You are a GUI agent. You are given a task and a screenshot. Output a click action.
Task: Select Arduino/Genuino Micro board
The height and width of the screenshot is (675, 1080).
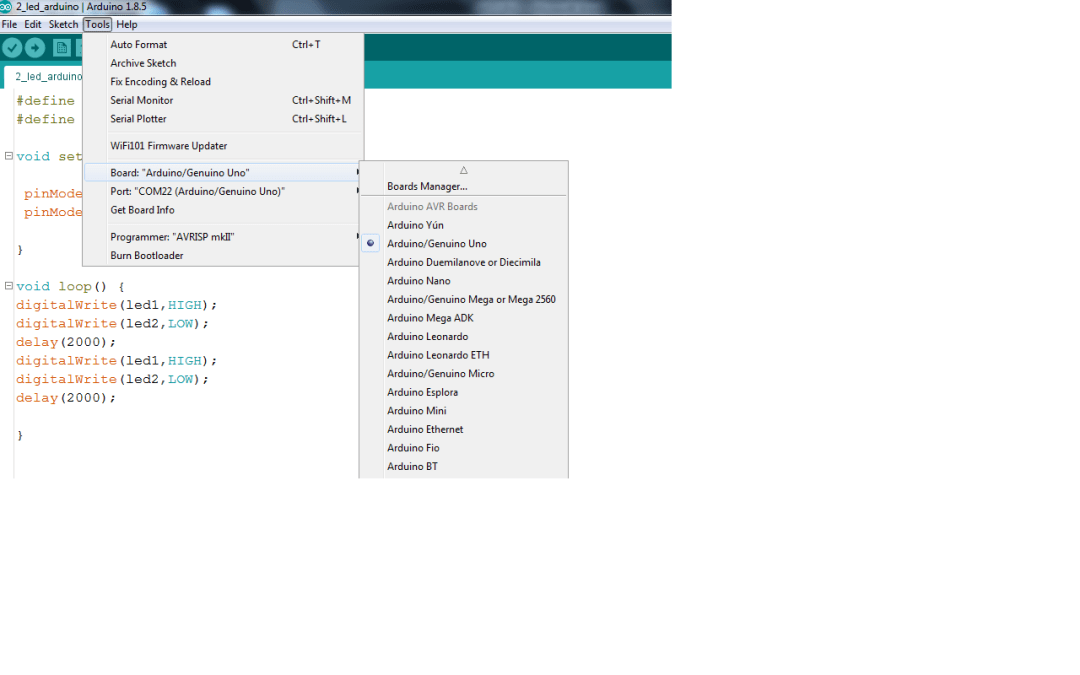coord(464,373)
